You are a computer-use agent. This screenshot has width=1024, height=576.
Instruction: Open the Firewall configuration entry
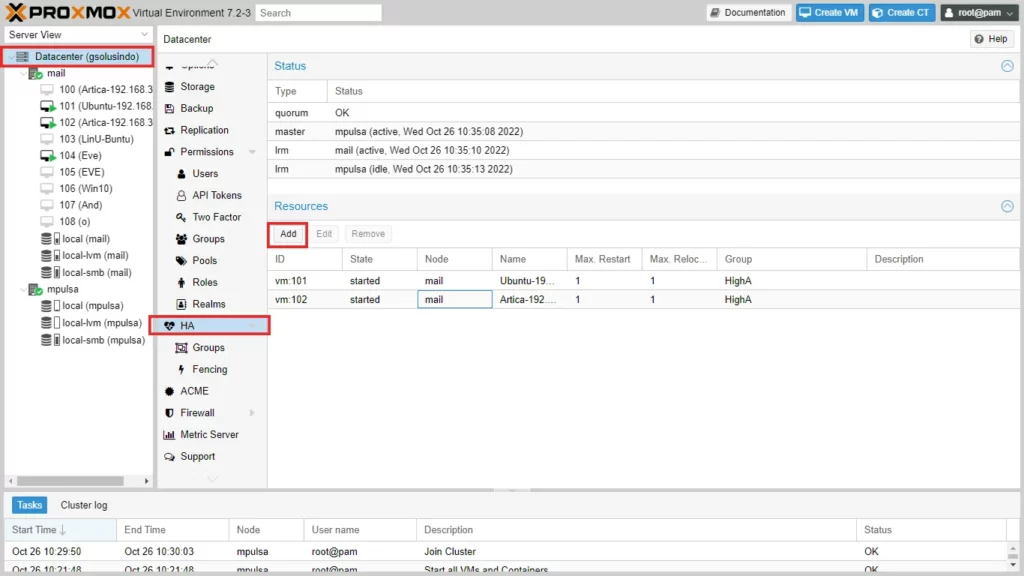197,413
